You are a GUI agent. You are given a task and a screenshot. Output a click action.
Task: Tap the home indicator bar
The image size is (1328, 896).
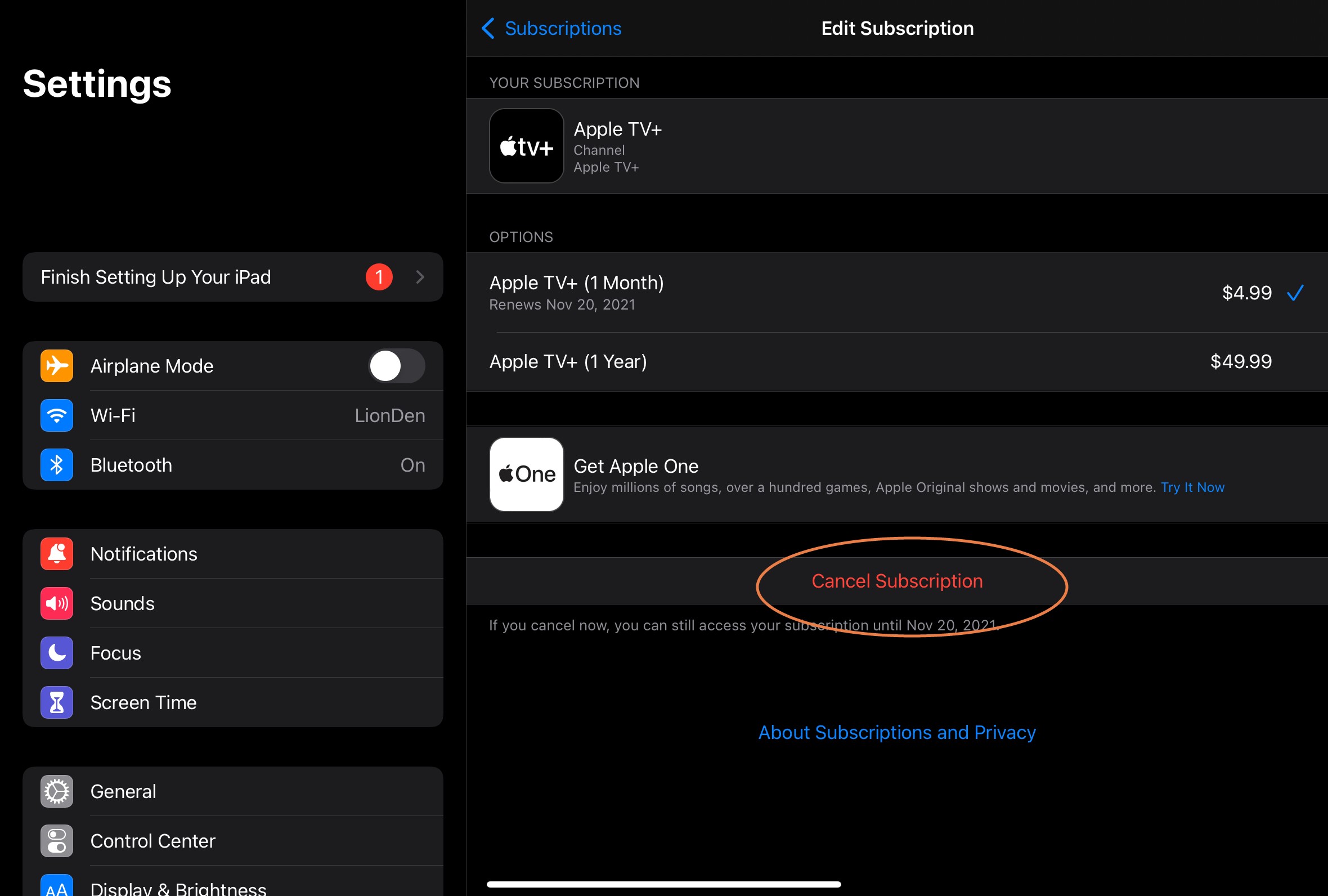point(663,884)
